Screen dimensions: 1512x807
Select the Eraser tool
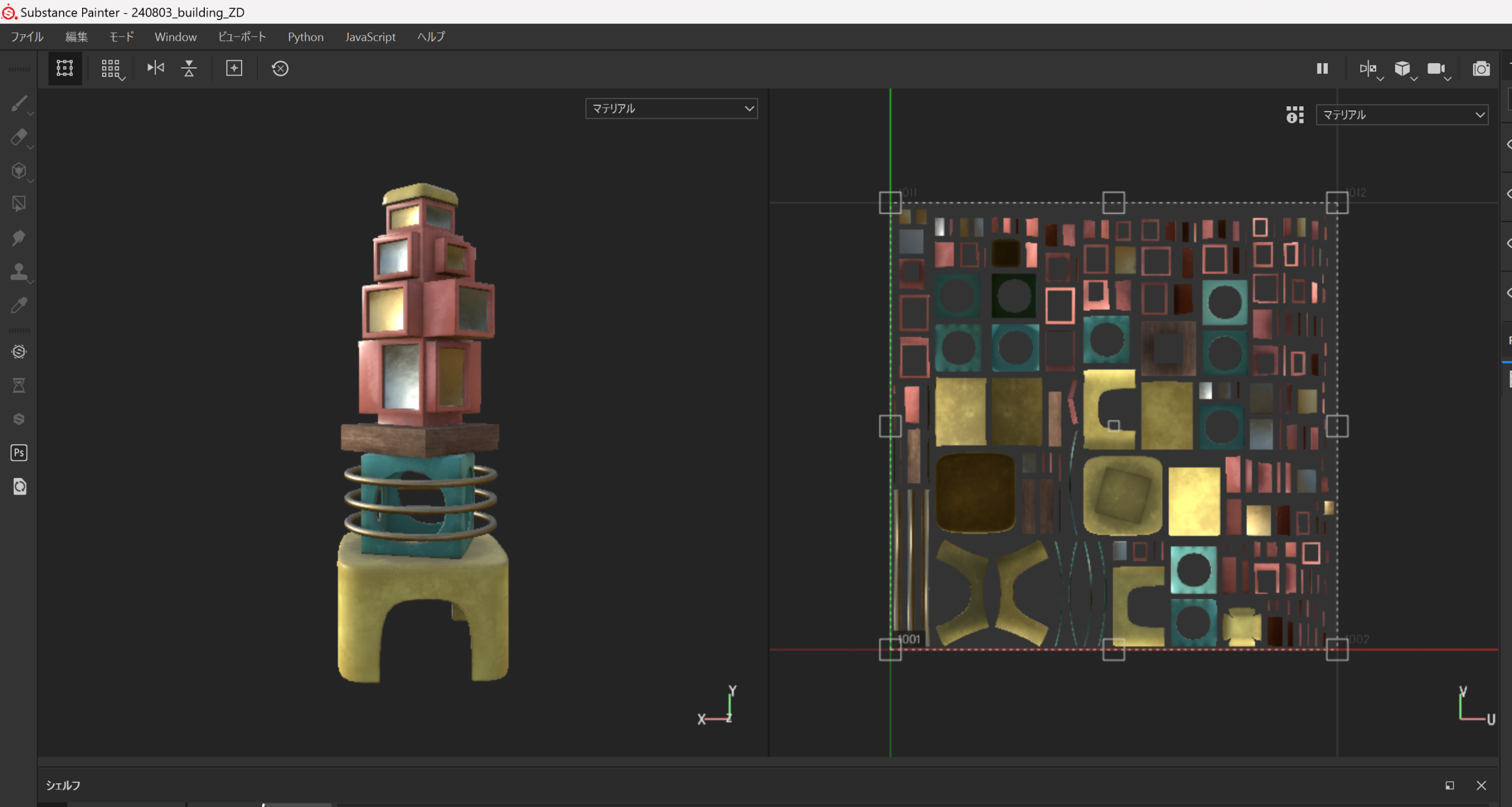coord(18,138)
